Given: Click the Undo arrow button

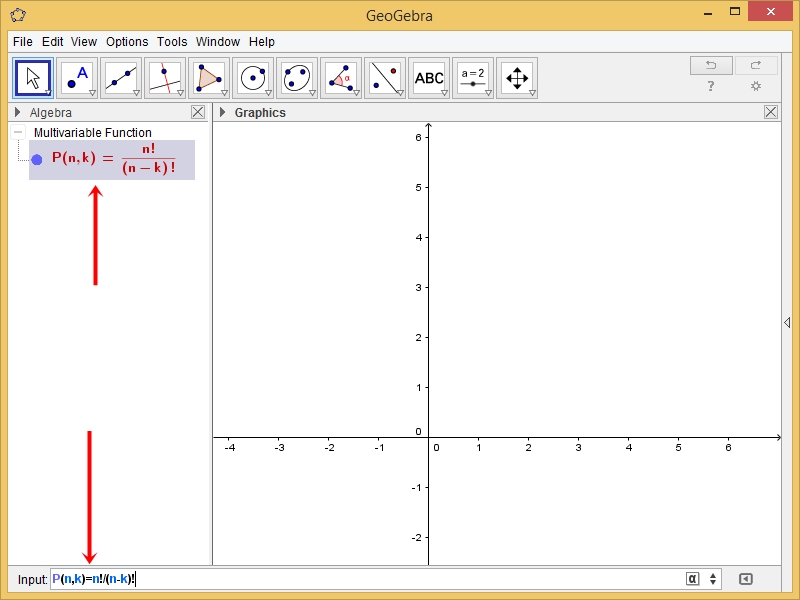Looking at the screenshot, I should point(711,65).
